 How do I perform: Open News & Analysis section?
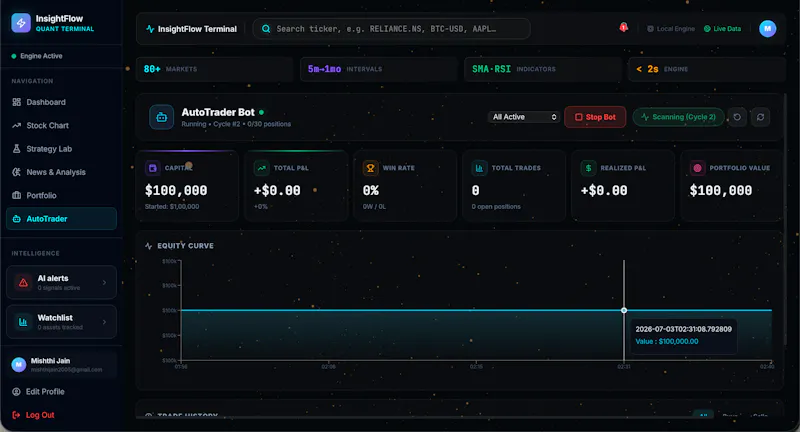(x=61, y=172)
